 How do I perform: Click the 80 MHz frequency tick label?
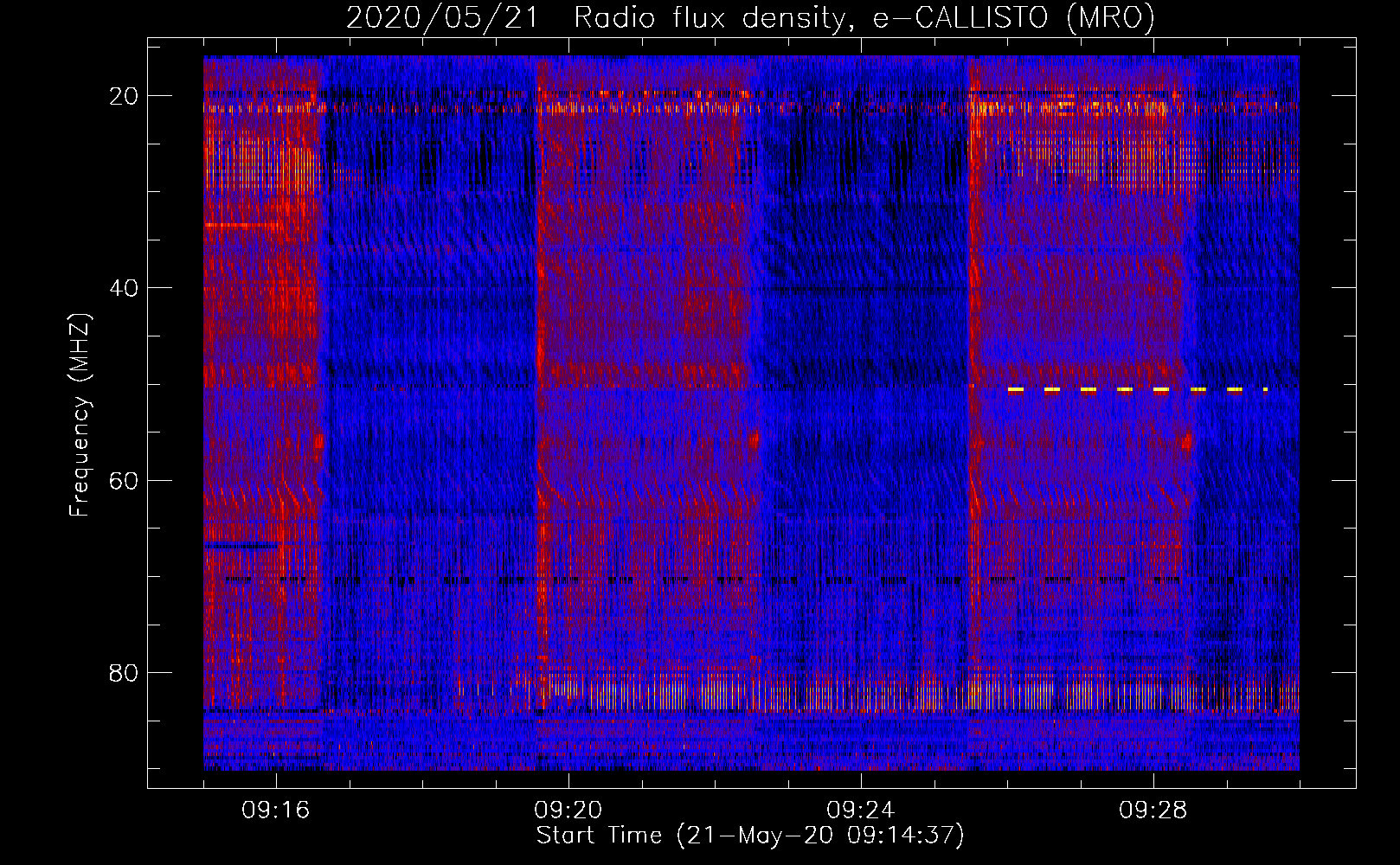pyautogui.click(x=124, y=672)
